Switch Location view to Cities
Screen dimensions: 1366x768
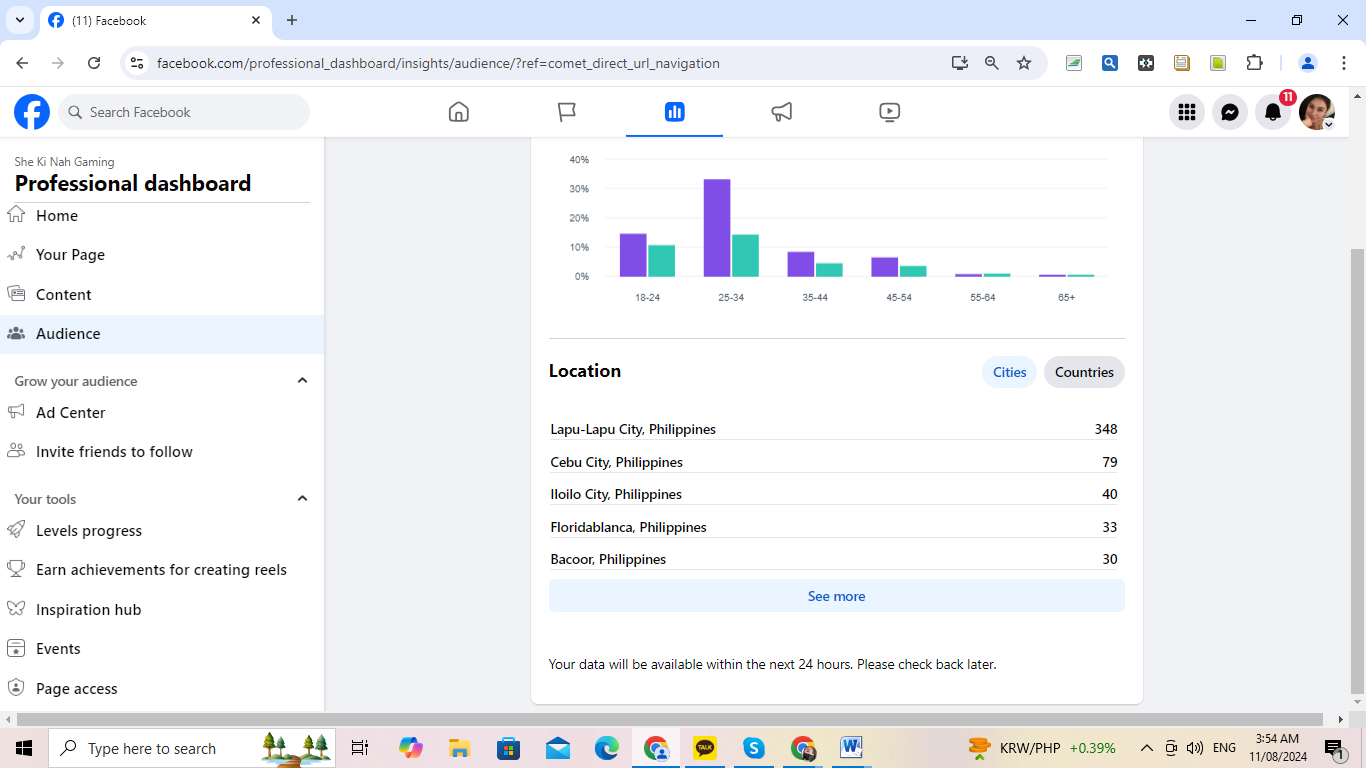tap(1009, 372)
